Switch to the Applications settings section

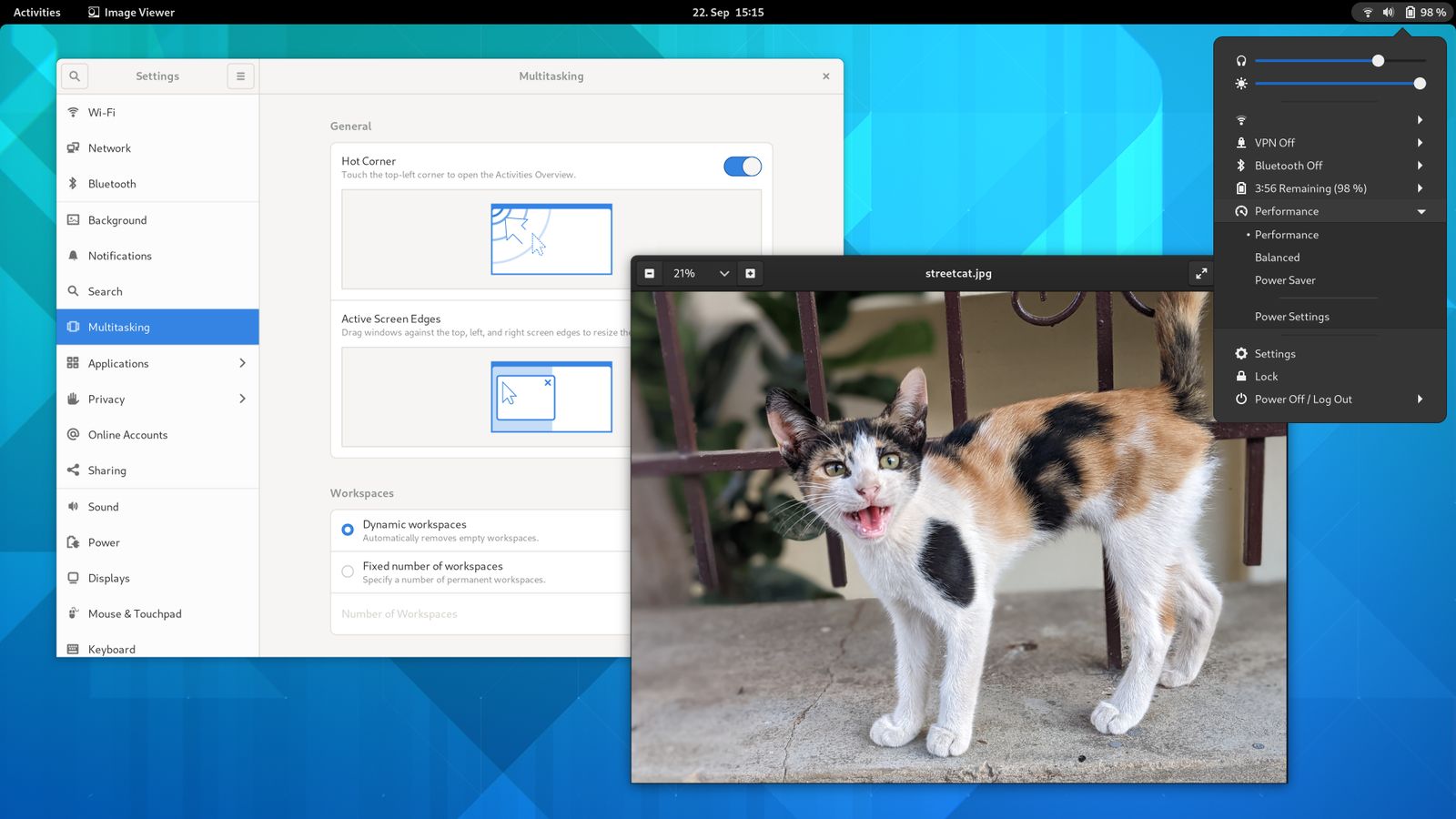tap(118, 363)
